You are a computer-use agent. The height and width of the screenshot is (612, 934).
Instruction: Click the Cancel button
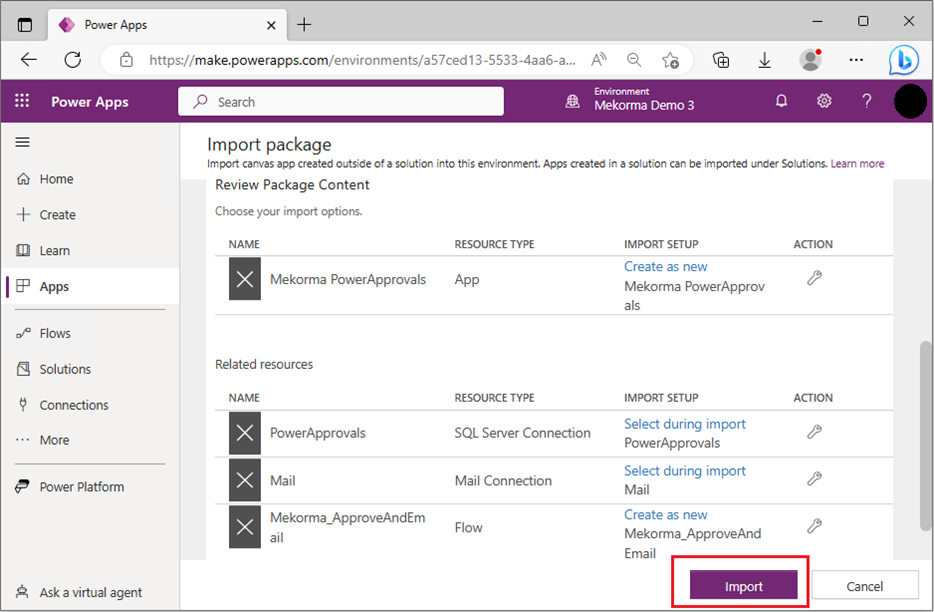tap(864, 586)
